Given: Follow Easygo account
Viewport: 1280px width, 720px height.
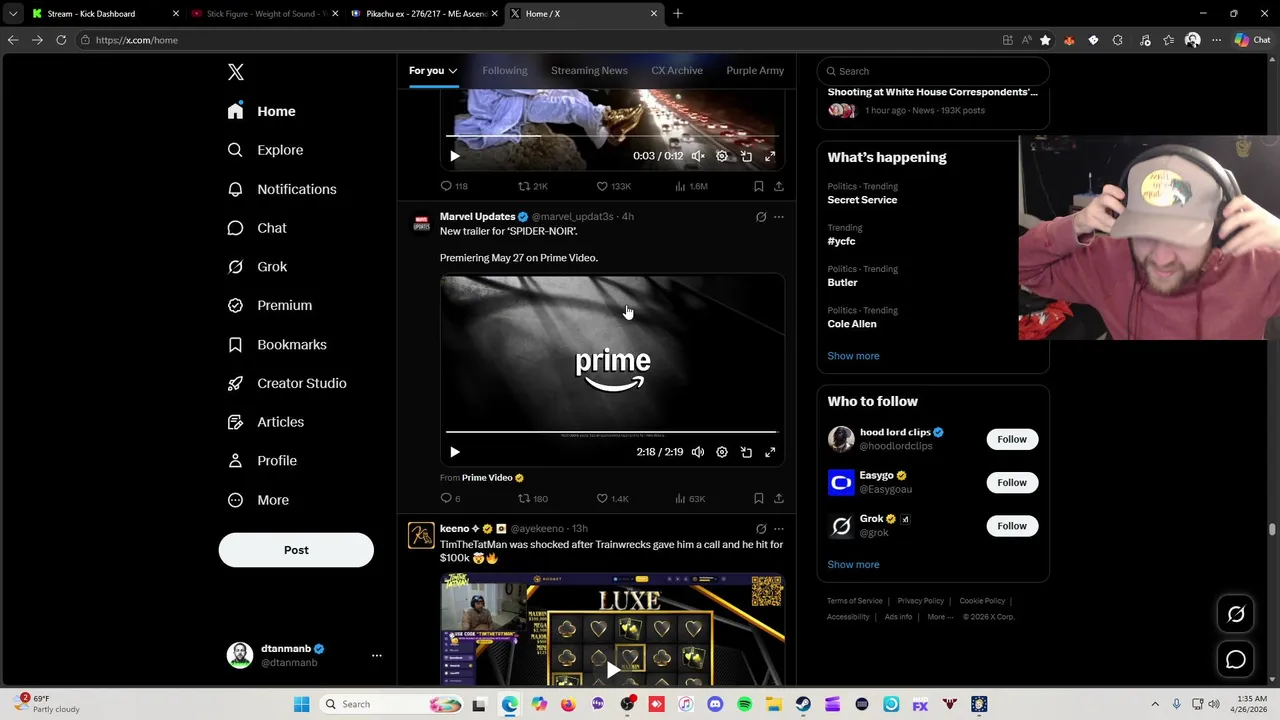Looking at the screenshot, I should 1012,483.
